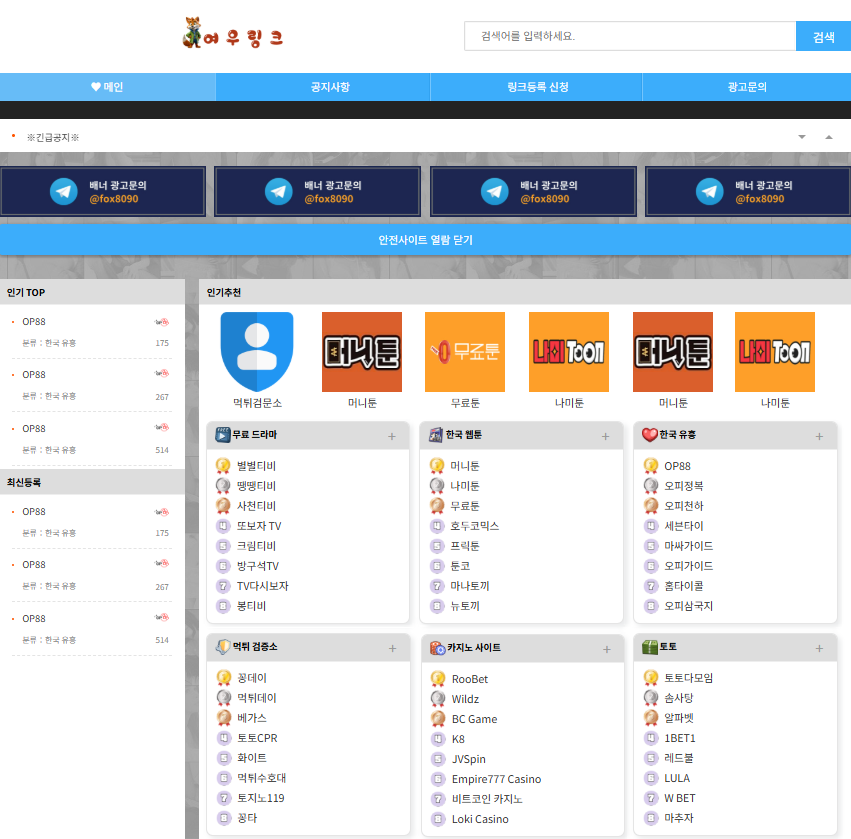Click the first Telegram banner icon
Screen dimensions: 851x839
click(63, 192)
